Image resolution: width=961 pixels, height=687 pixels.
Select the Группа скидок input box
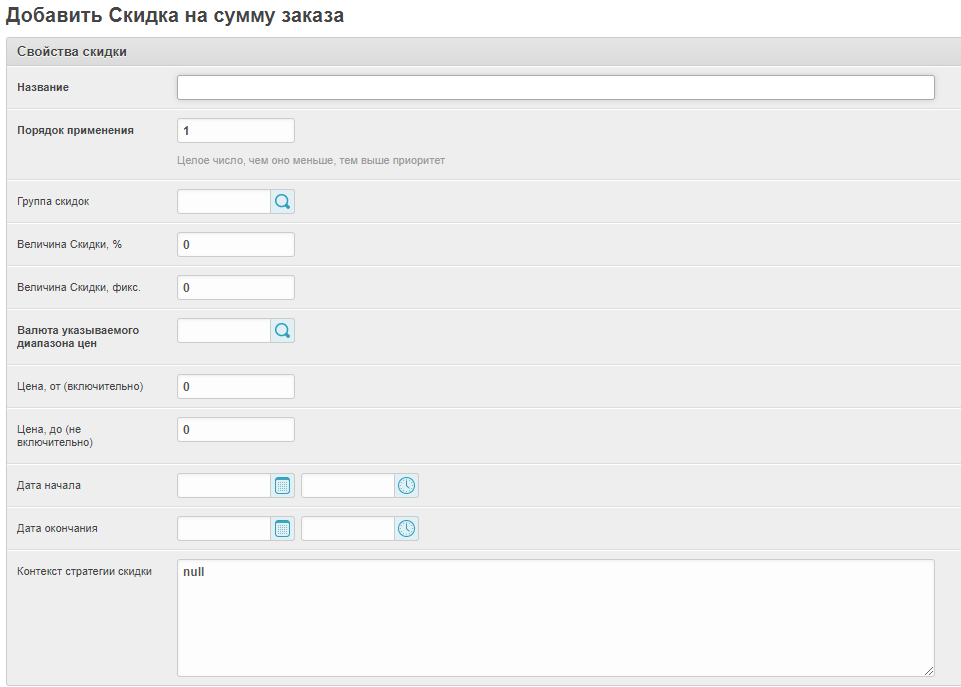(x=224, y=202)
